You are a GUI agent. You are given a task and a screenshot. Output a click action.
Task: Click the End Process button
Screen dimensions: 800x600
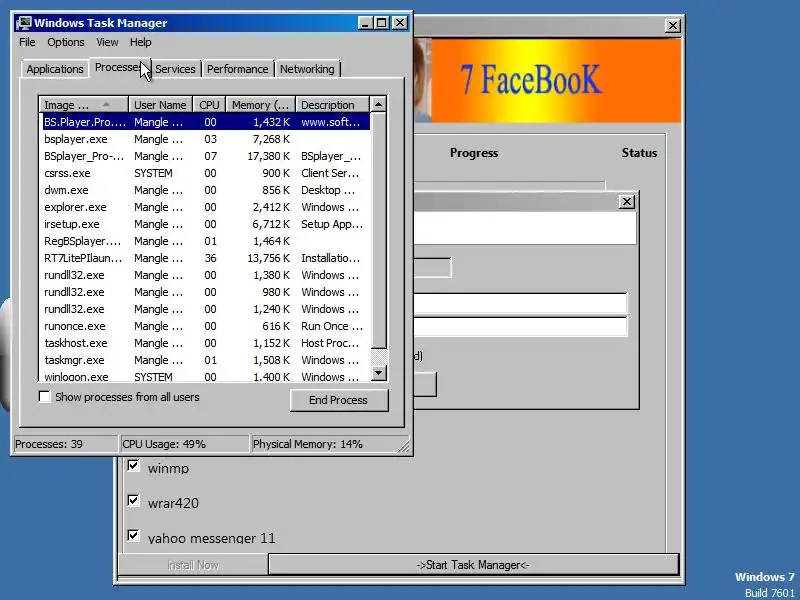click(339, 400)
